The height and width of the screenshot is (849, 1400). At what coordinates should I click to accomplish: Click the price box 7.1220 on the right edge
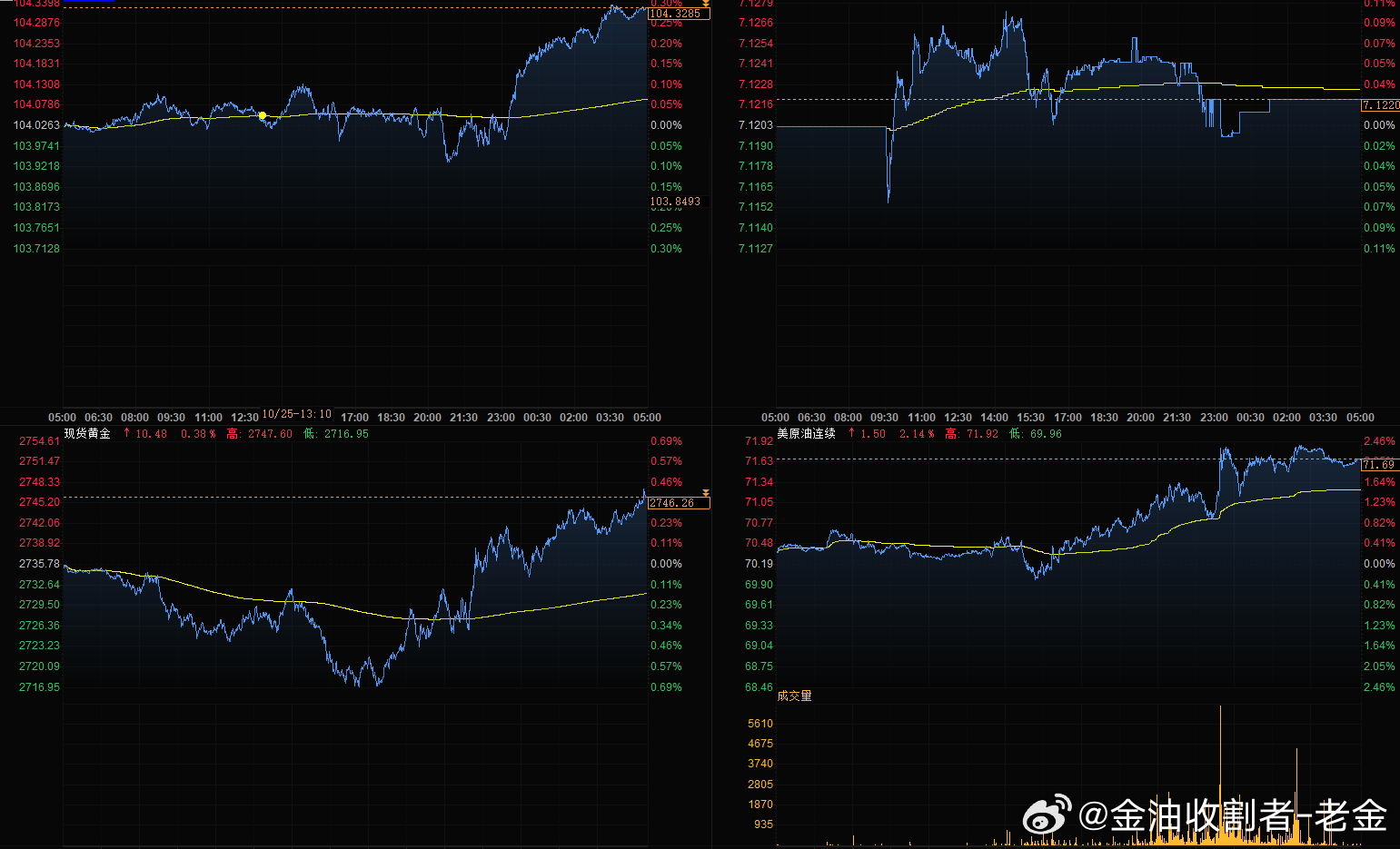[1380, 105]
